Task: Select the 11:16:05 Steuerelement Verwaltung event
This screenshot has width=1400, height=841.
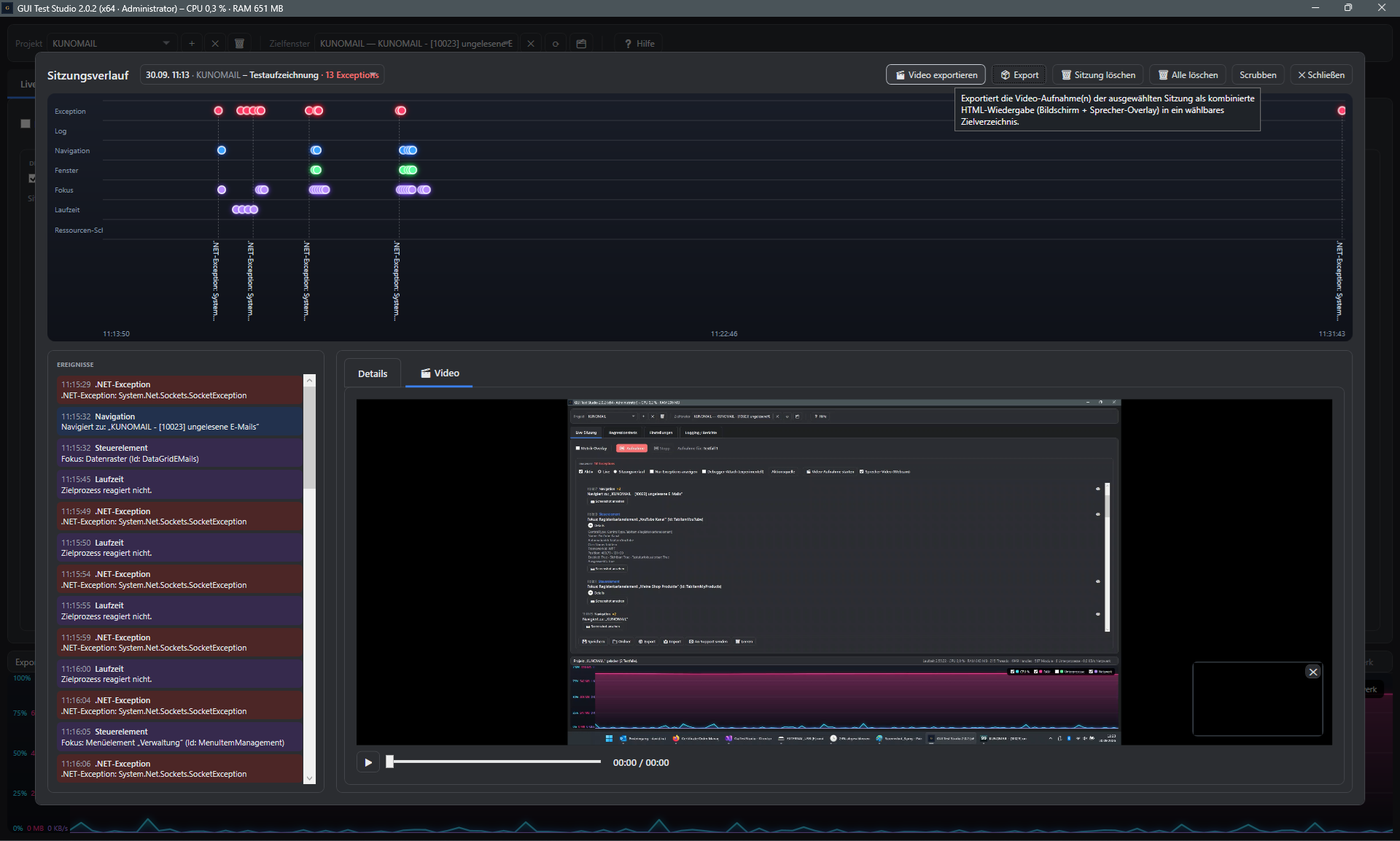Action: click(x=179, y=737)
